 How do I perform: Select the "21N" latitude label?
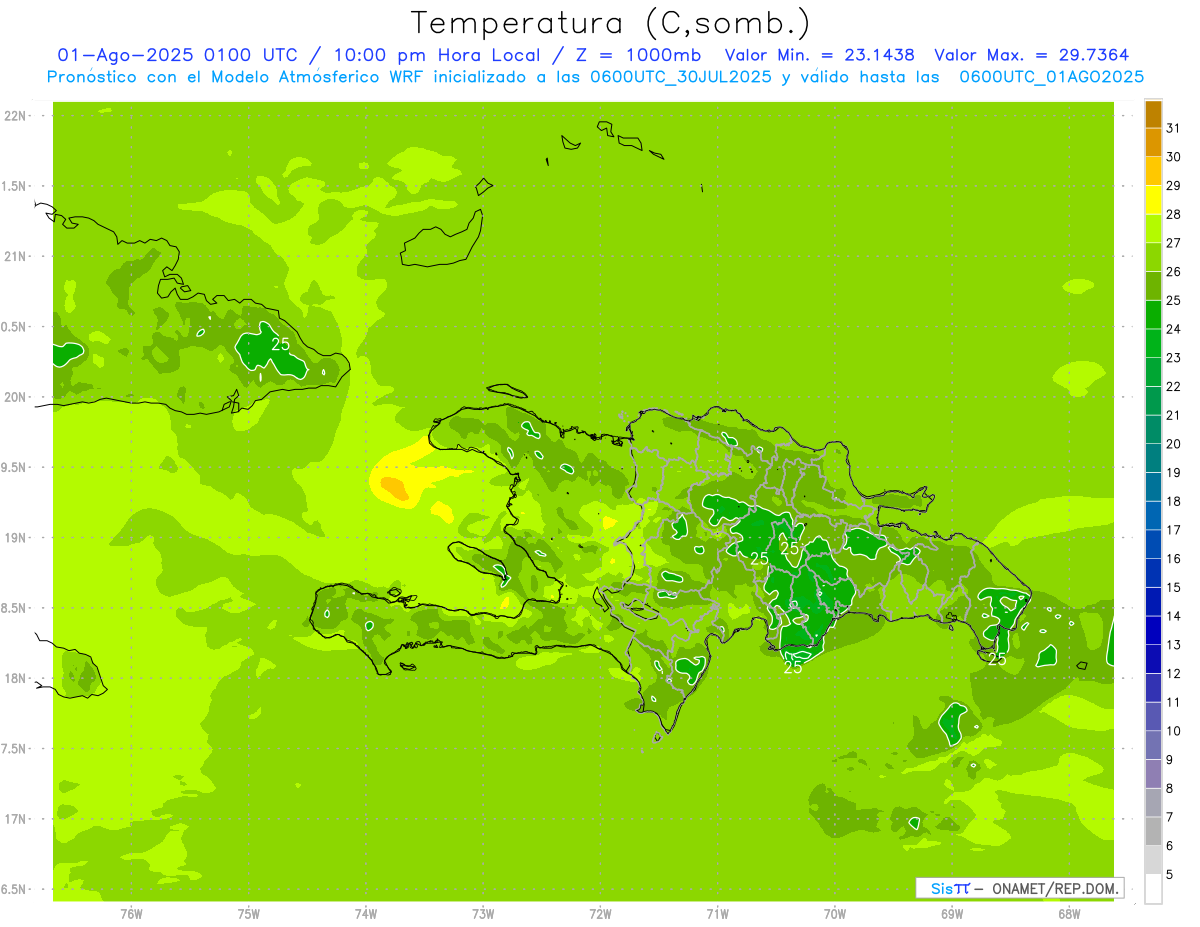click(17, 257)
